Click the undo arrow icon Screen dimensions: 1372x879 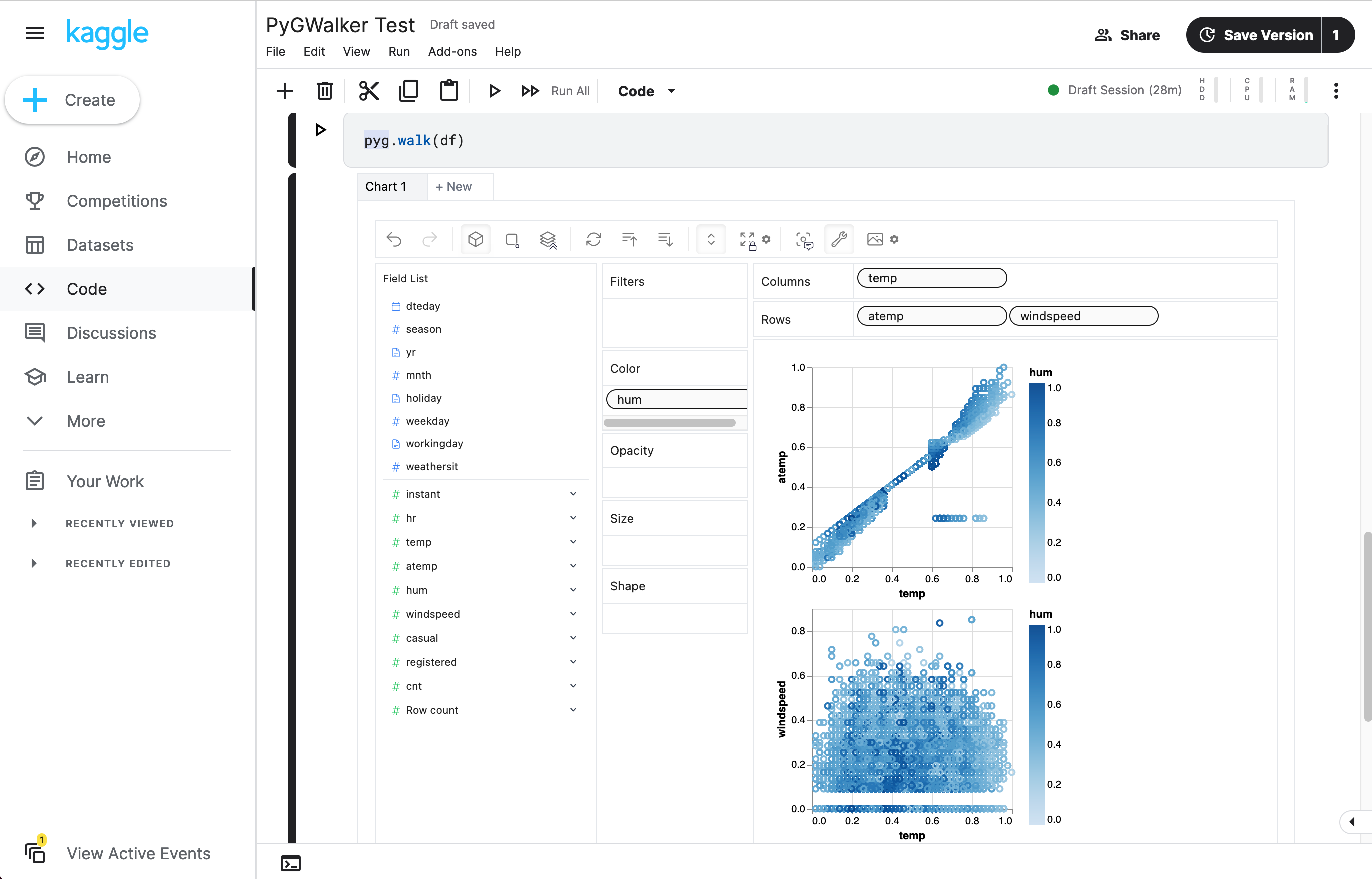[x=395, y=239]
